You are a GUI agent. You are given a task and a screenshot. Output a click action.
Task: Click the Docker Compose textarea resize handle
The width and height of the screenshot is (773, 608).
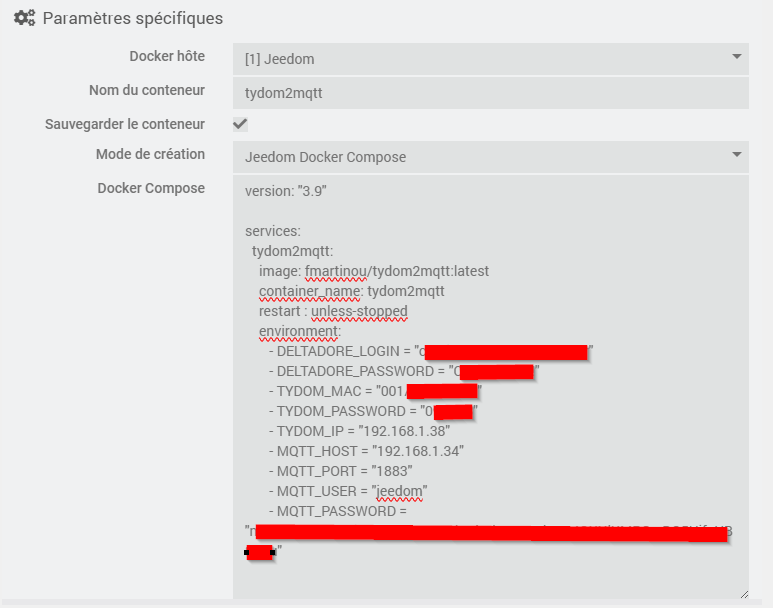[x=742, y=593]
